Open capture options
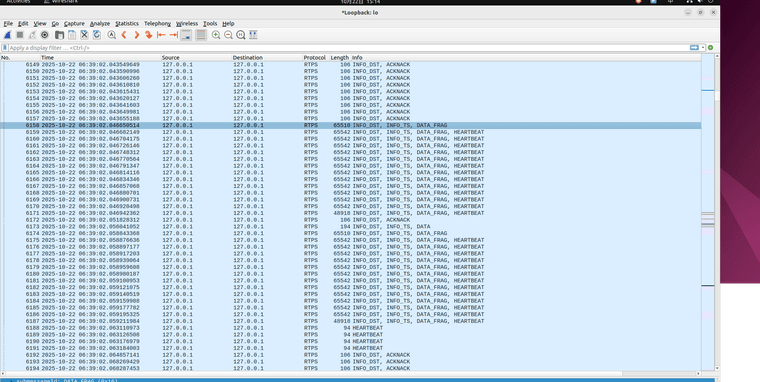Image resolution: width=760 pixels, height=382 pixels. [45, 35]
